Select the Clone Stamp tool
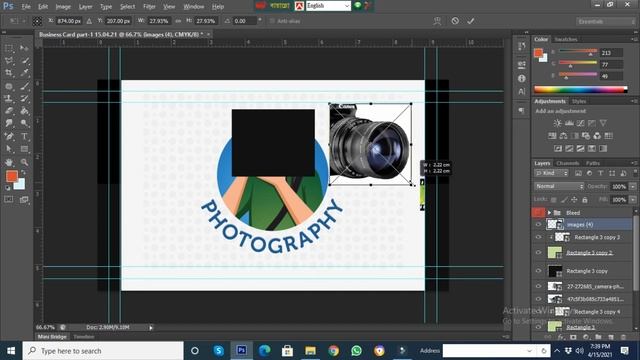640x360 pixels. (9, 98)
